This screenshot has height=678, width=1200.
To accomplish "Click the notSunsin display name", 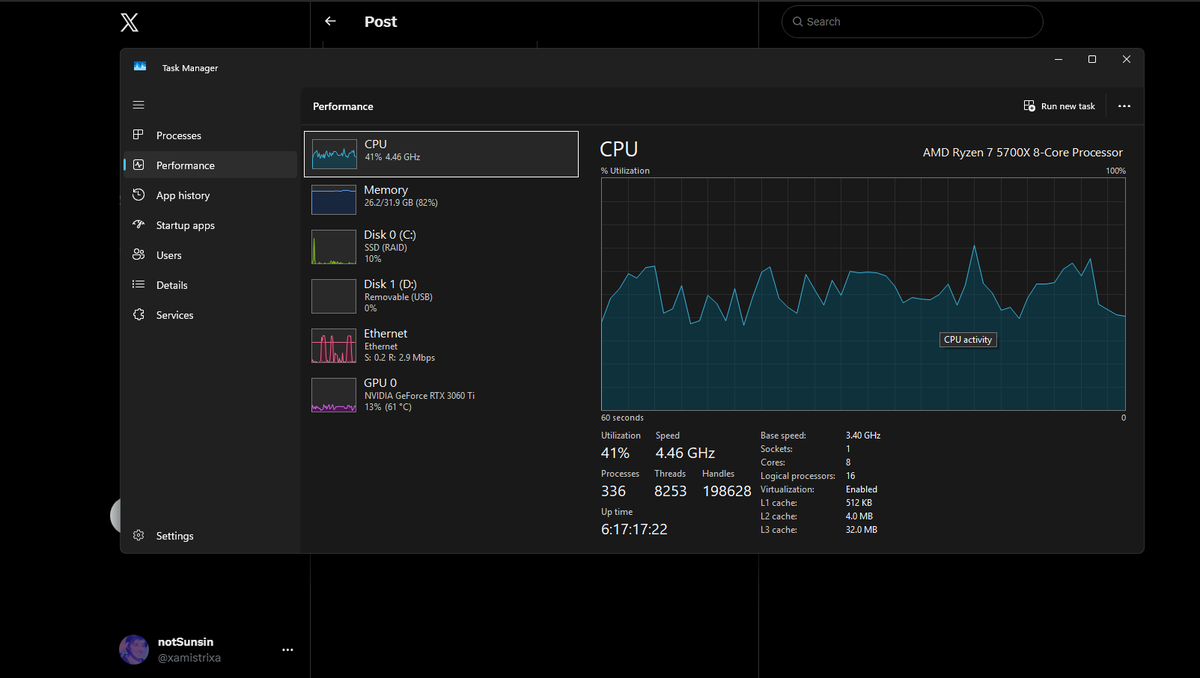I will pyautogui.click(x=186, y=642).
